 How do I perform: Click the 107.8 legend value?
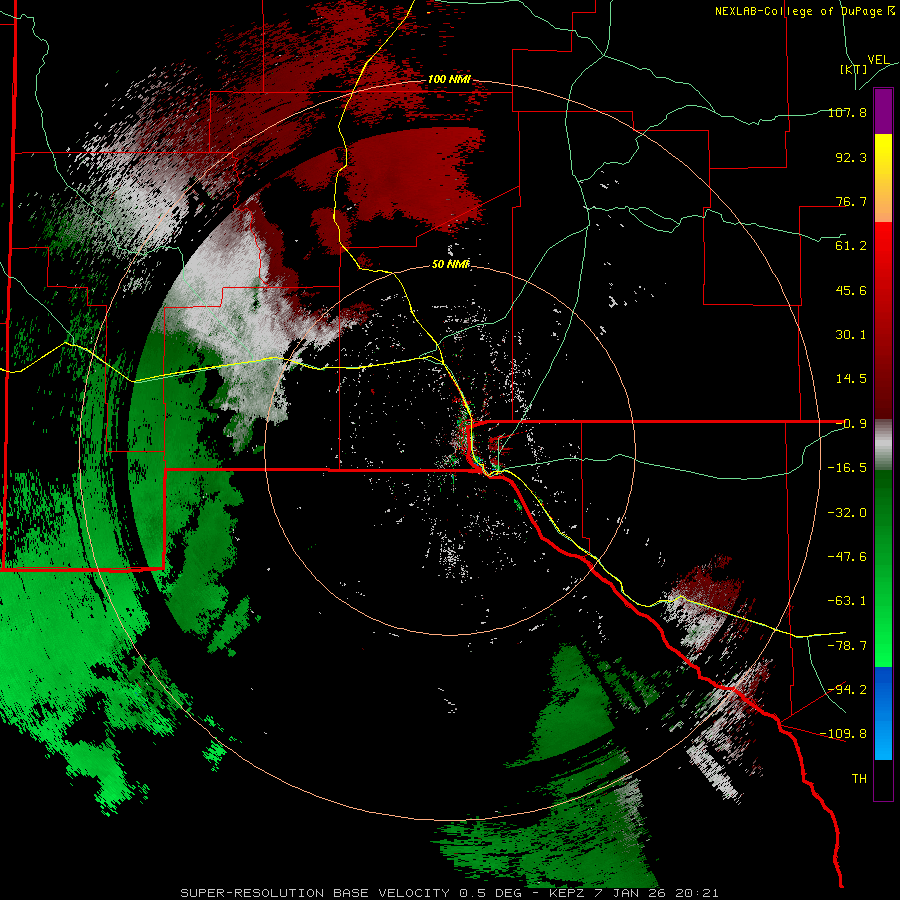click(x=847, y=112)
